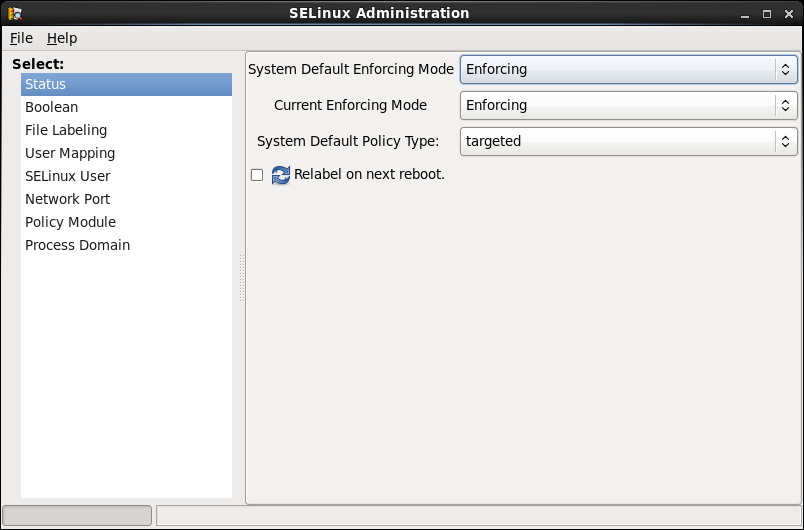Close the SELinux Administration window
This screenshot has height=530, width=804.
[x=789, y=14]
